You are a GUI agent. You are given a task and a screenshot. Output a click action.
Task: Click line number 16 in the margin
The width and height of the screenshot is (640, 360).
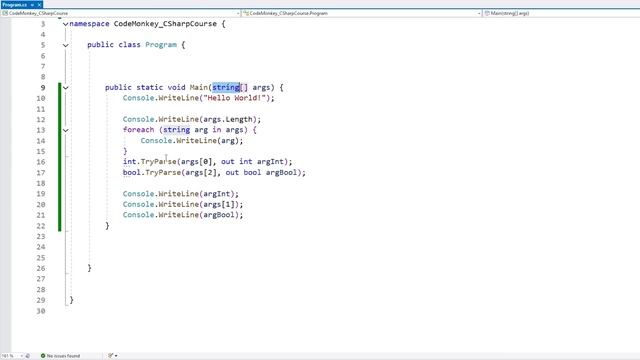click(x=41, y=162)
